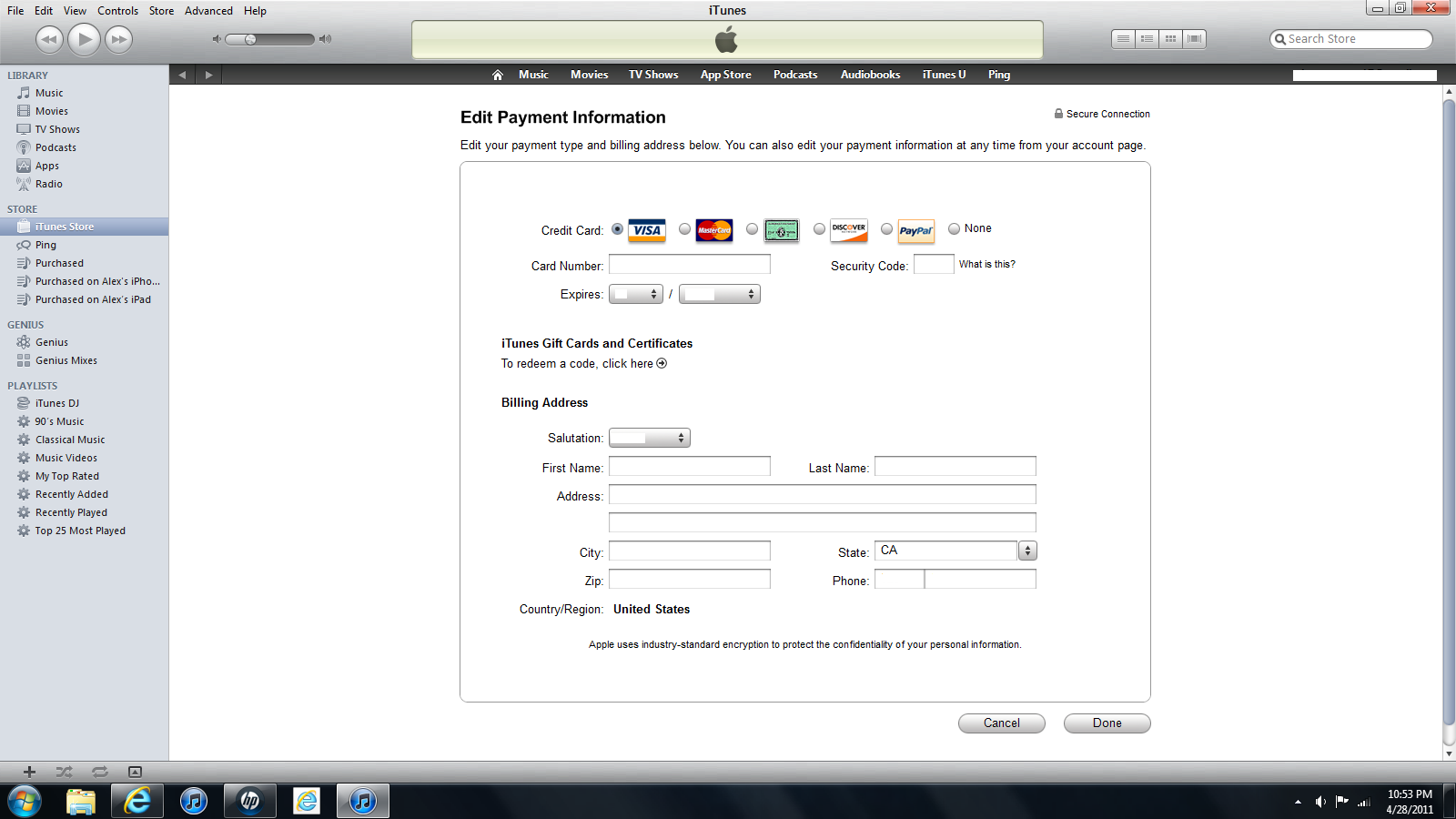Switch to List view icon
This screenshot has height=819, width=1456.
(x=1123, y=39)
